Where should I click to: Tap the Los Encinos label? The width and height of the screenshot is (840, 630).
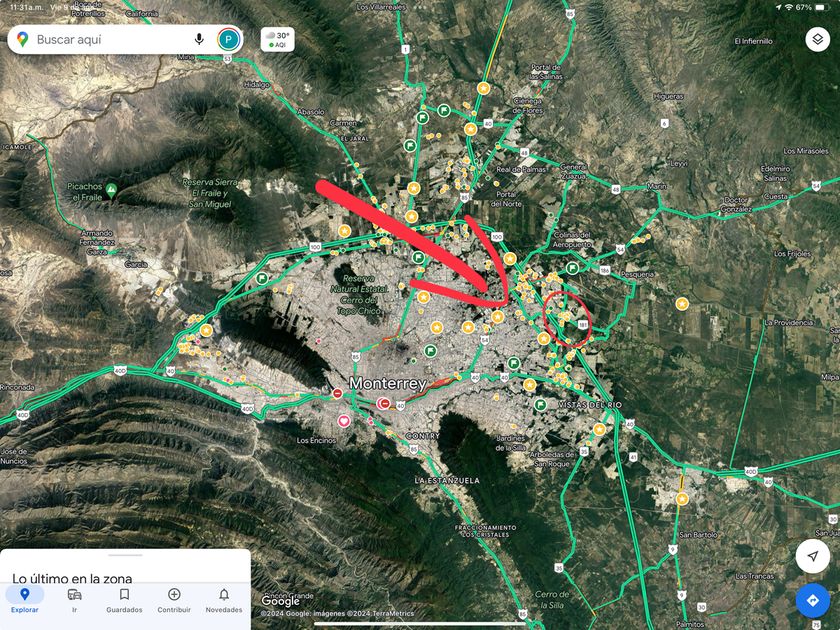tap(316, 440)
